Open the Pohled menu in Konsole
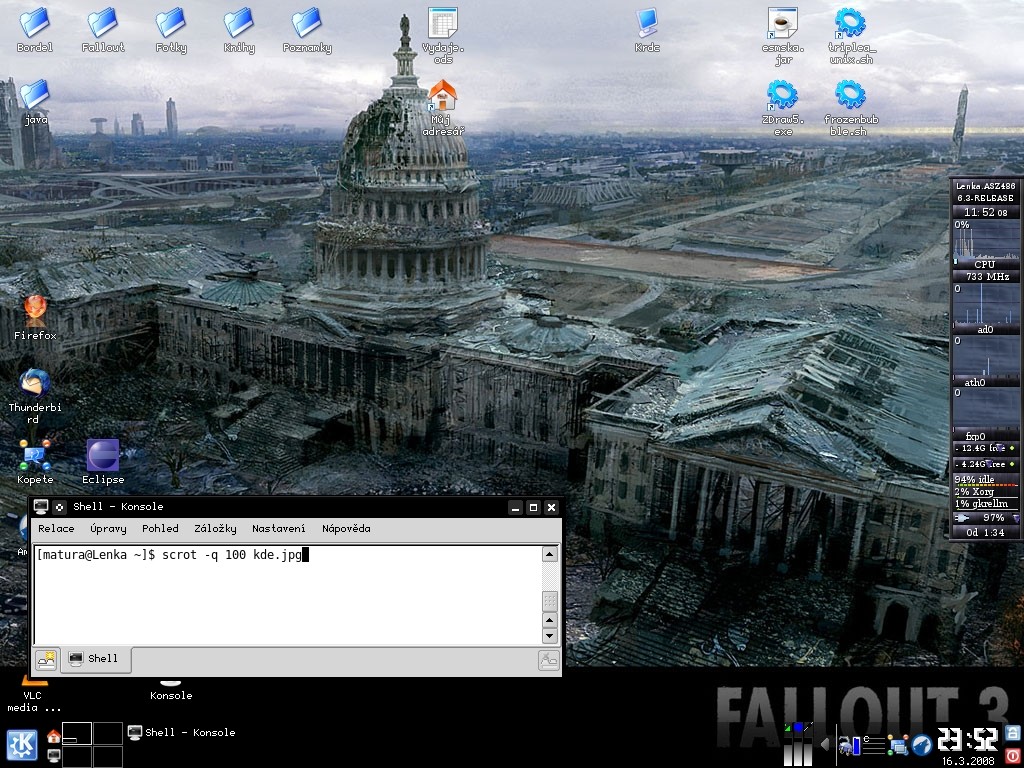Viewport: 1024px width, 768px height. click(x=161, y=528)
